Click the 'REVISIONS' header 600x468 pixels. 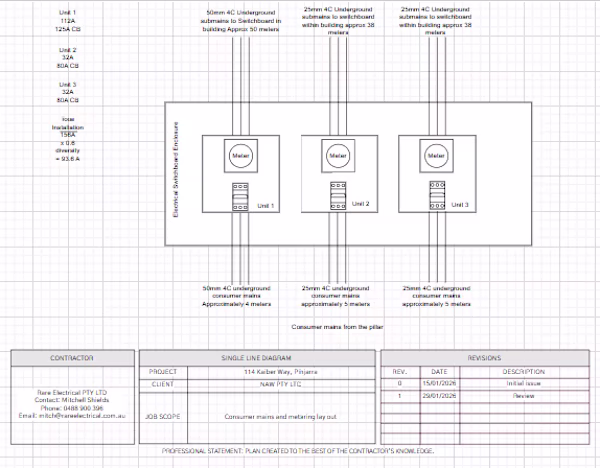coord(484,358)
